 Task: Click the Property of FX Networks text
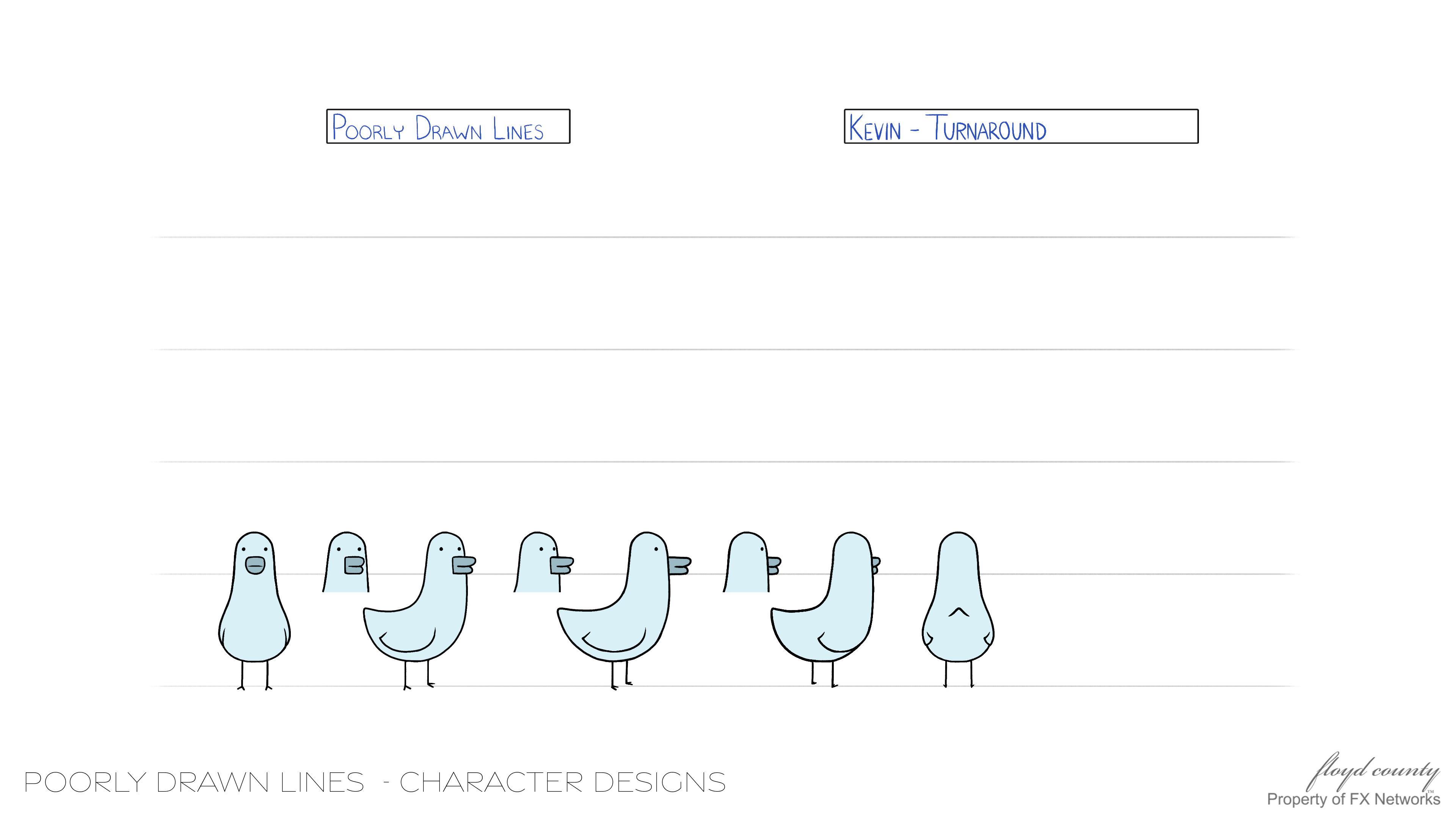coord(1353,799)
